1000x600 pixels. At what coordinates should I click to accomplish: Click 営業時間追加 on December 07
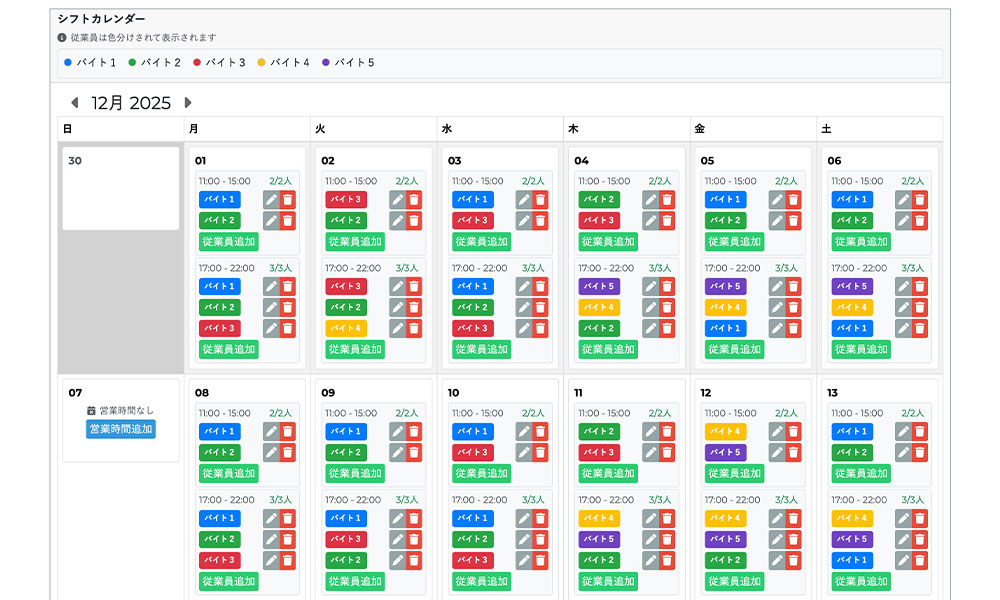pos(121,429)
